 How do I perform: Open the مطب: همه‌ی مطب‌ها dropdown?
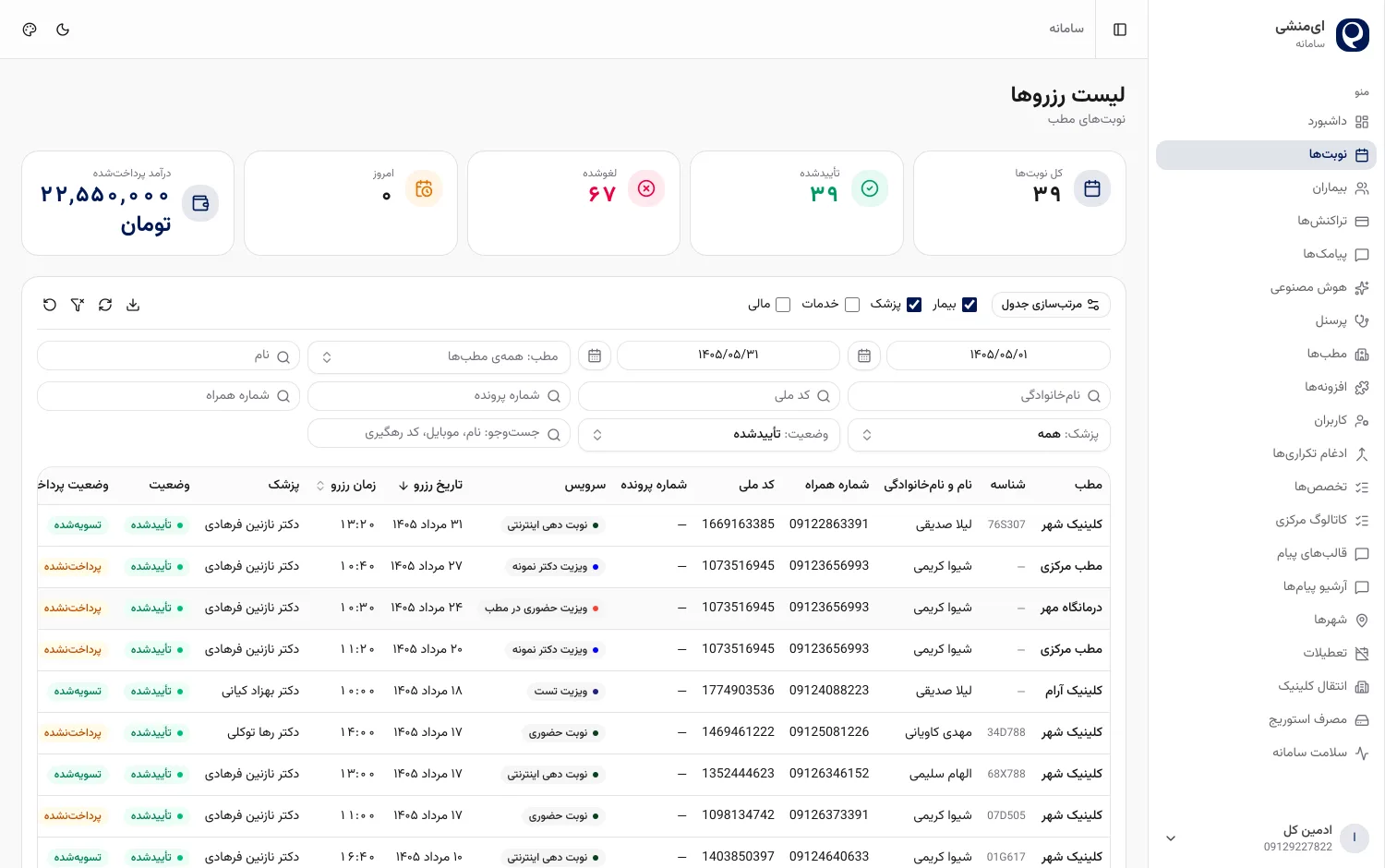pos(439,356)
